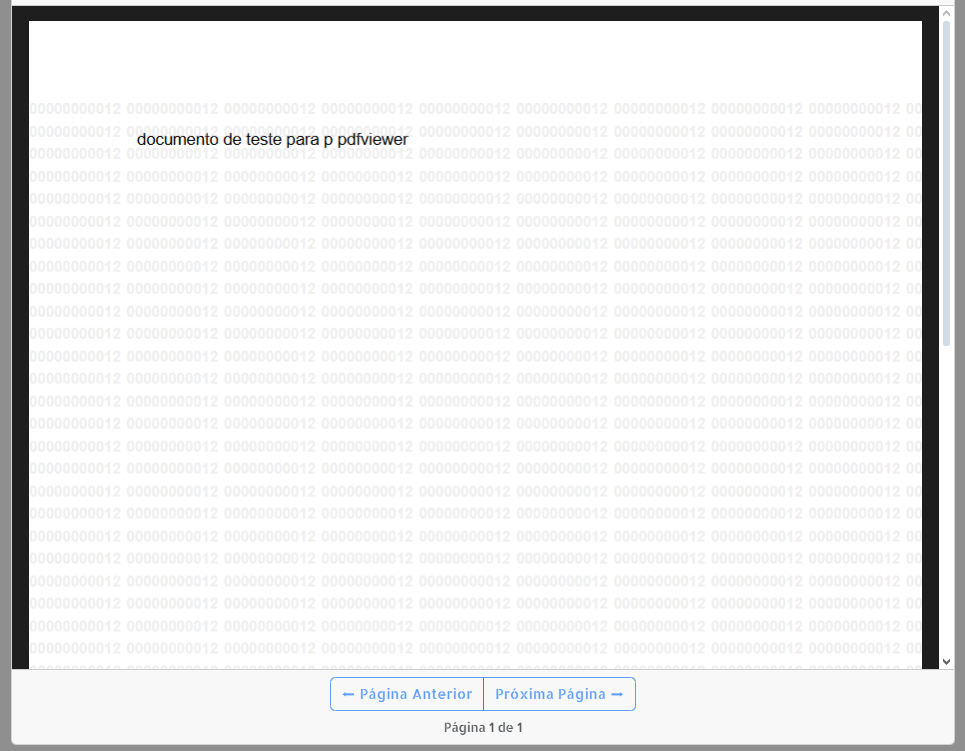Click the word 'para' in the document line

302,140
